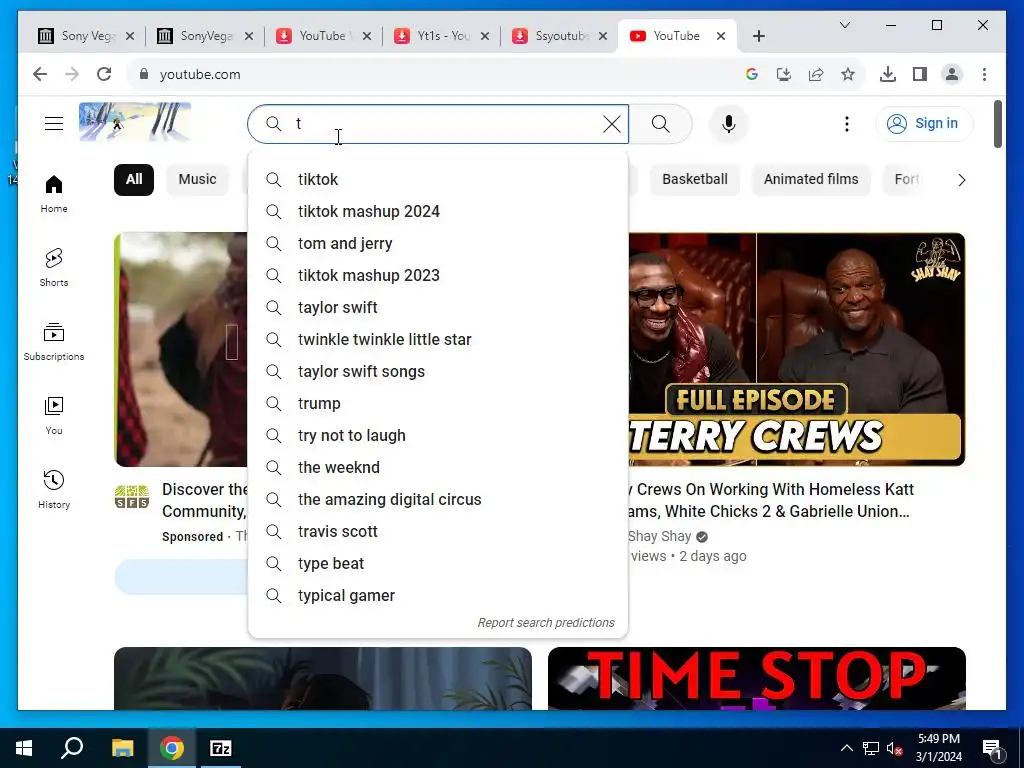Image resolution: width=1024 pixels, height=768 pixels.
Task: Go back with the browser back arrow
Action: click(x=40, y=74)
